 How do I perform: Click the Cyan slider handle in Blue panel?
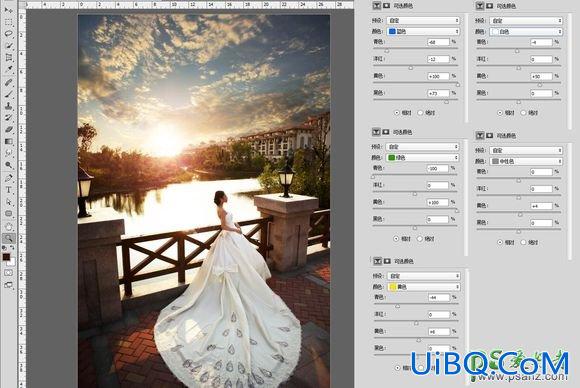pos(387,51)
